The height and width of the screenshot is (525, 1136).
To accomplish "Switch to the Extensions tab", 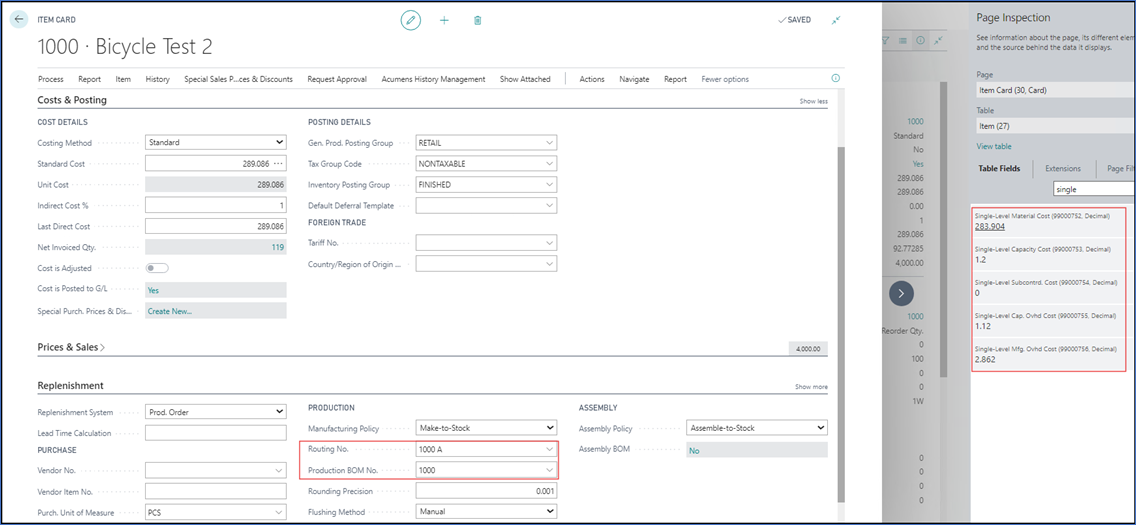I will point(1062,169).
